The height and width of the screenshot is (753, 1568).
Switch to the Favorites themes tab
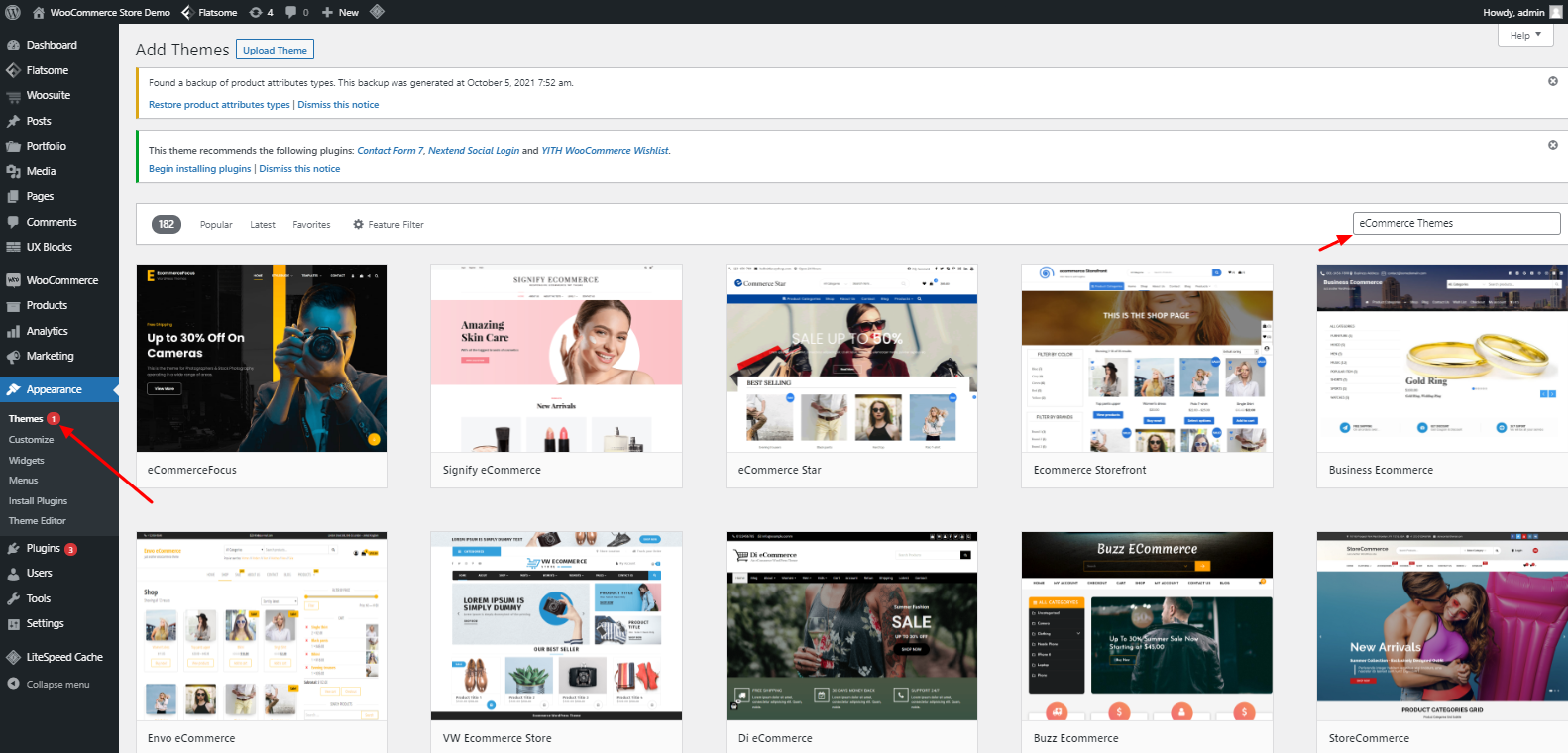(x=311, y=225)
